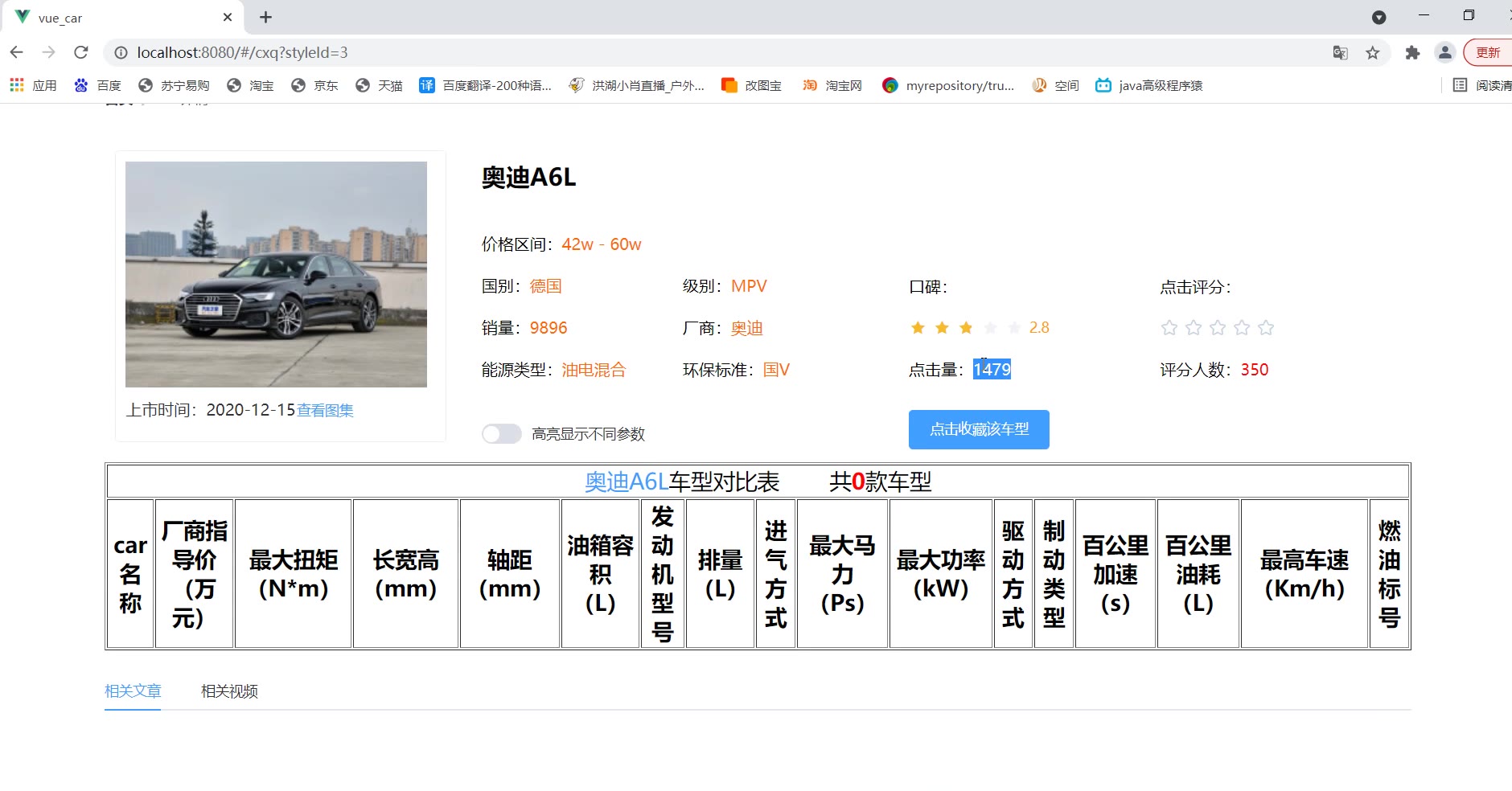
Task: Give a five-star rating using the last star
Action: (x=1266, y=328)
